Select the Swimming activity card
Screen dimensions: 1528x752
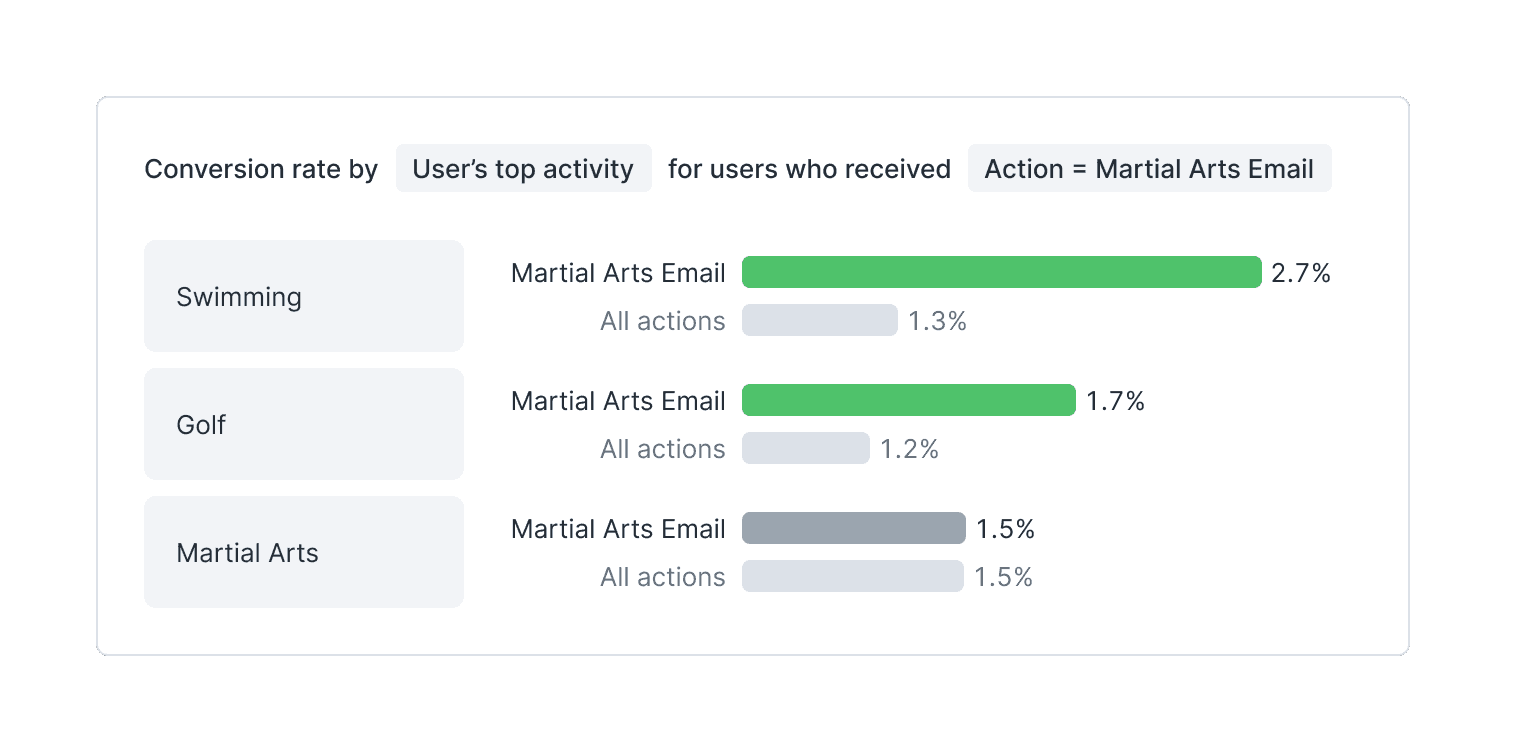pos(303,296)
